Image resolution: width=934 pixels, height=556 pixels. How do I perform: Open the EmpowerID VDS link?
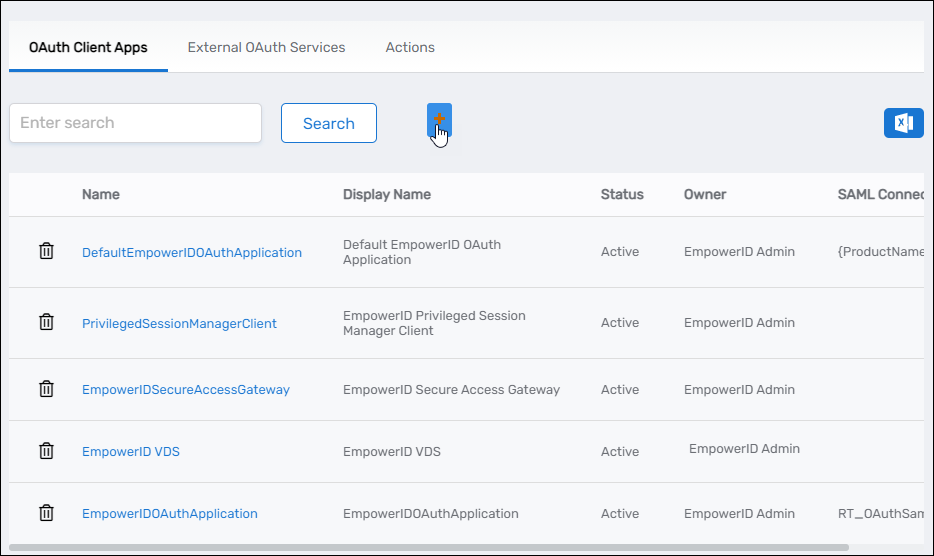click(x=130, y=452)
